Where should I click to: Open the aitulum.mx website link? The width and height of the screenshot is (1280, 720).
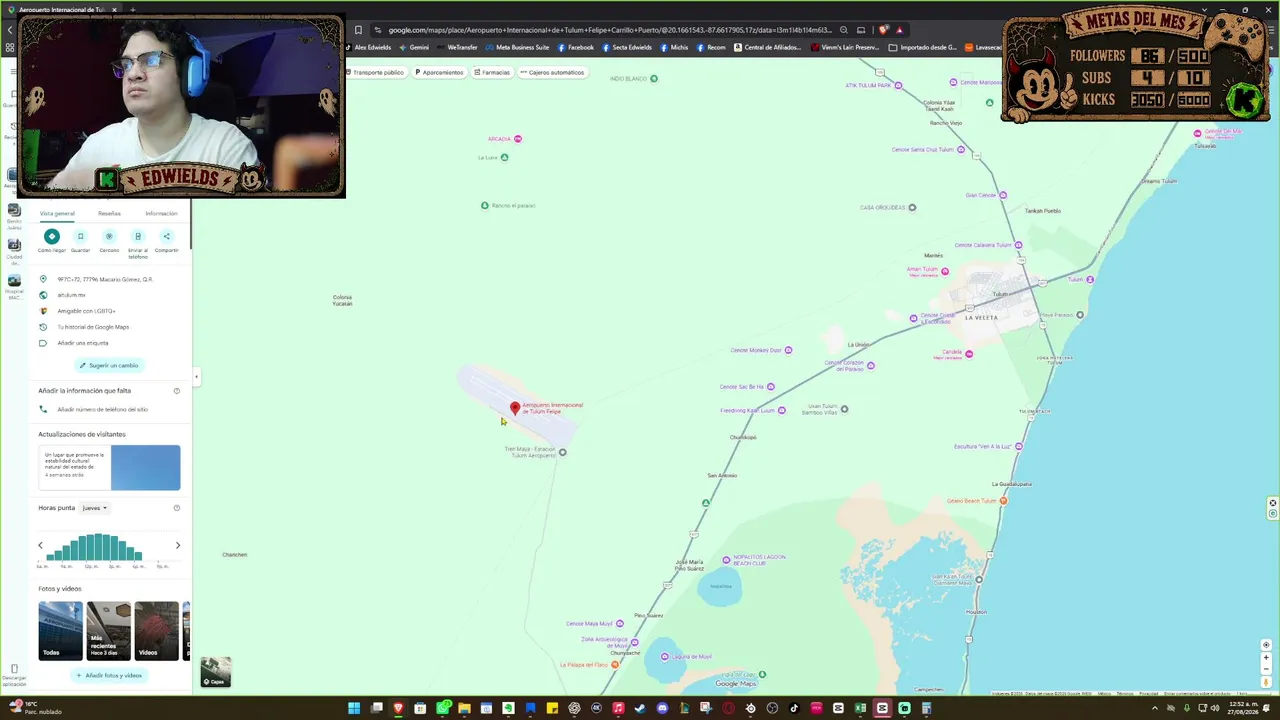click(x=71, y=295)
